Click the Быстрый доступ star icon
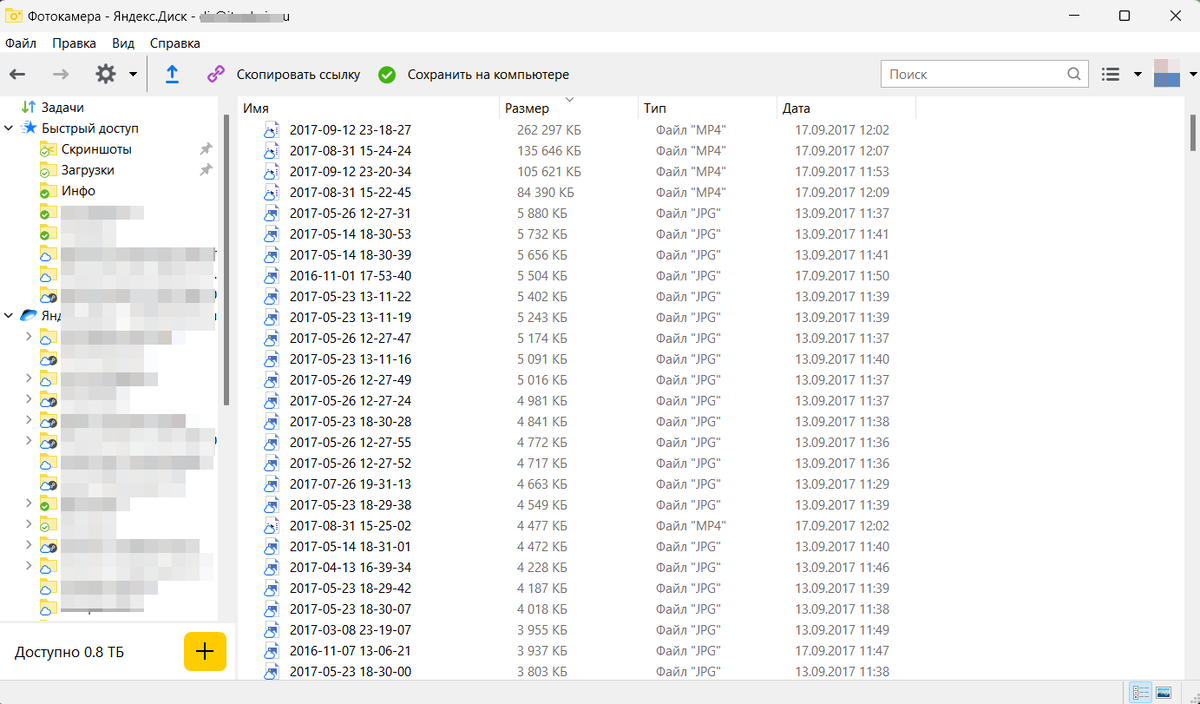This screenshot has height=704, width=1200. [x=29, y=128]
